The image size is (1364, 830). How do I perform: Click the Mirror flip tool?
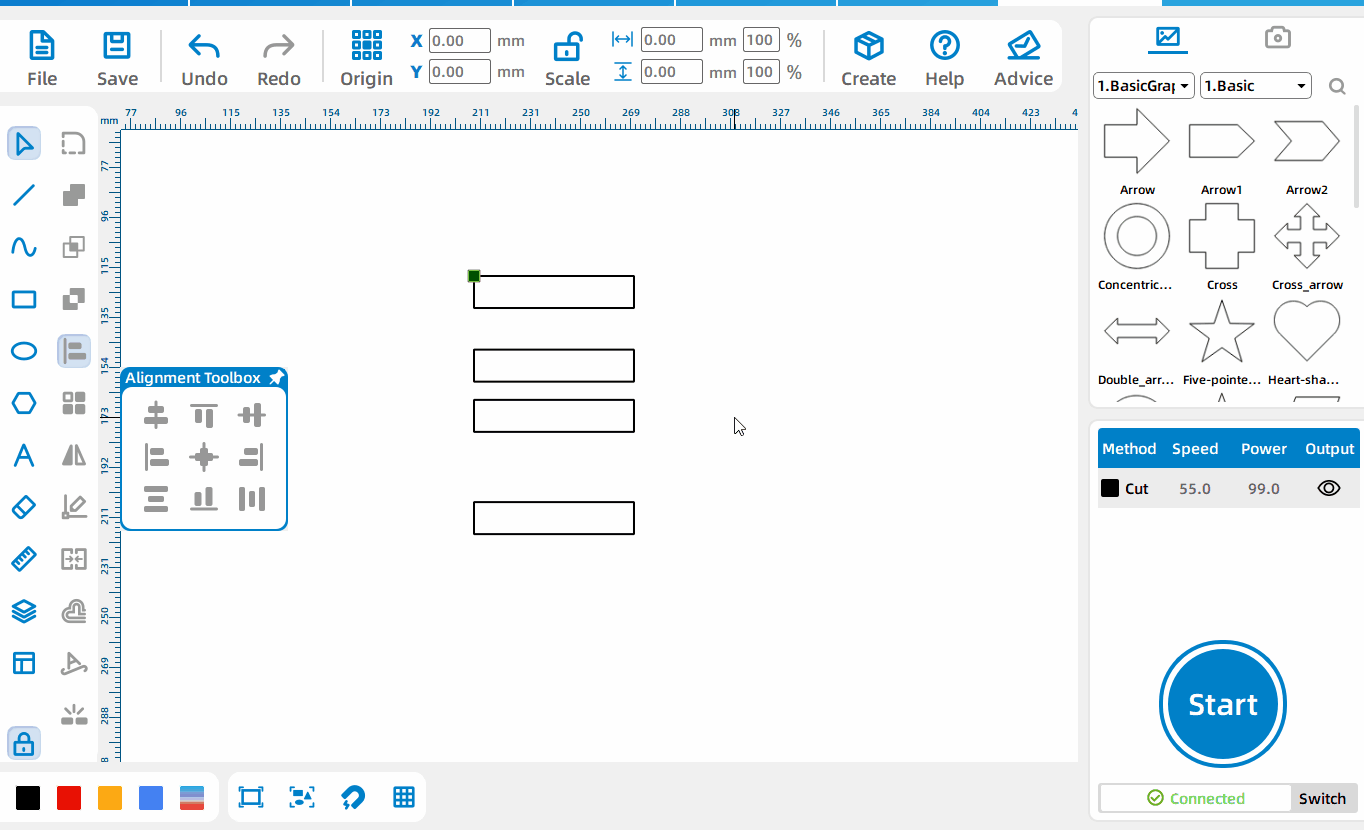[x=74, y=455]
